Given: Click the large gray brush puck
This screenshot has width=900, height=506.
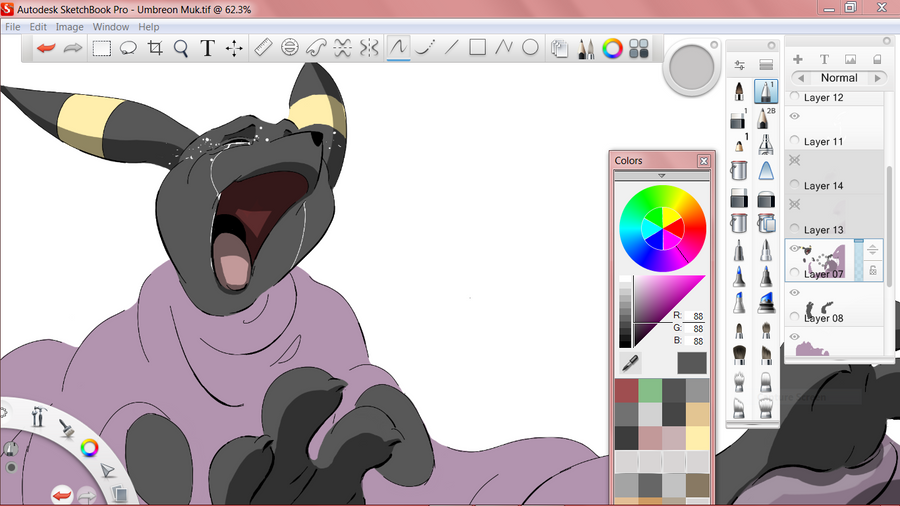Looking at the screenshot, I should click(692, 67).
